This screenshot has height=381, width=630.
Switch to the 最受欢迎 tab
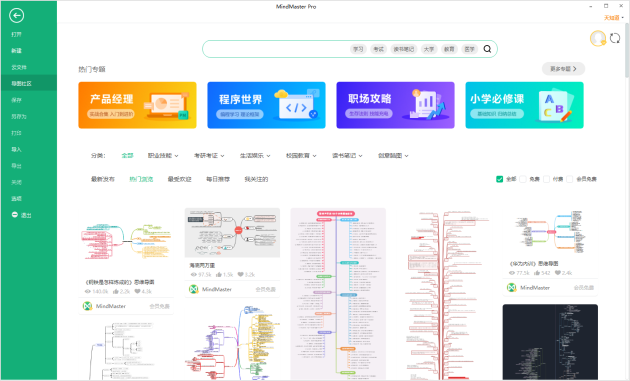pyautogui.click(x=180, y=179)
